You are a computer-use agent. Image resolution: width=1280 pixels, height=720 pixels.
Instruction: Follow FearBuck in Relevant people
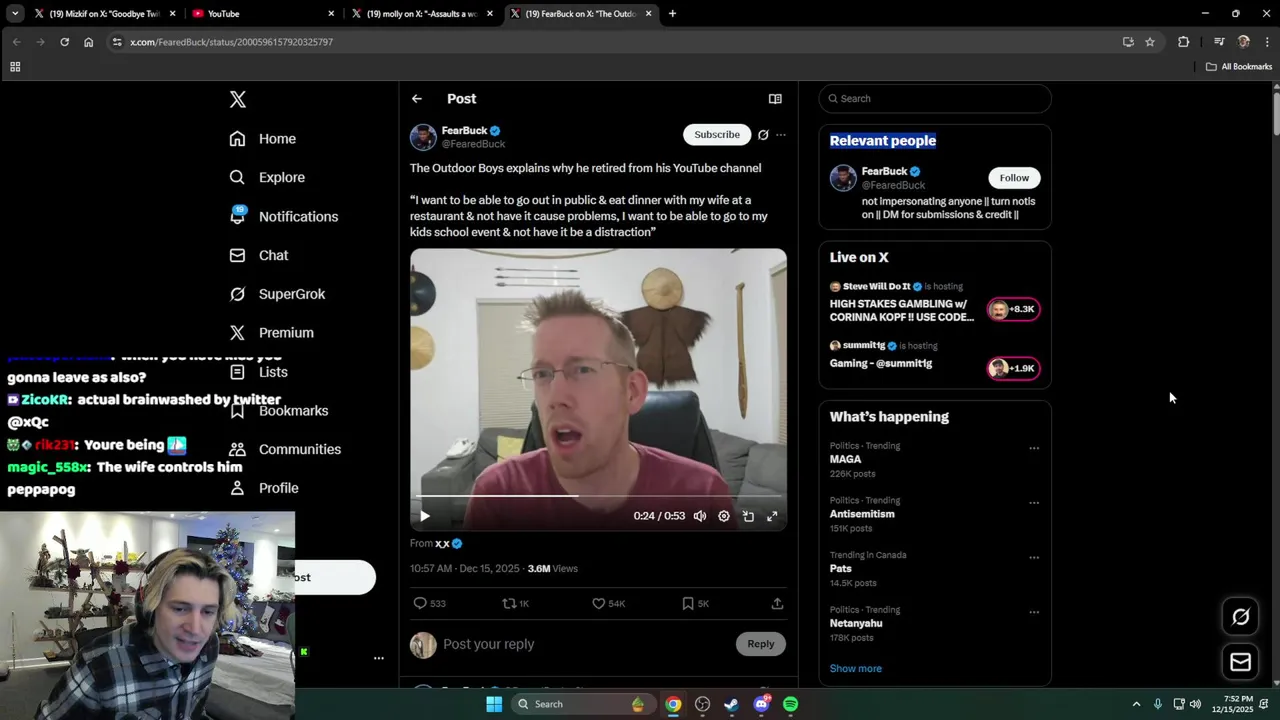(x=1014, y=178)
